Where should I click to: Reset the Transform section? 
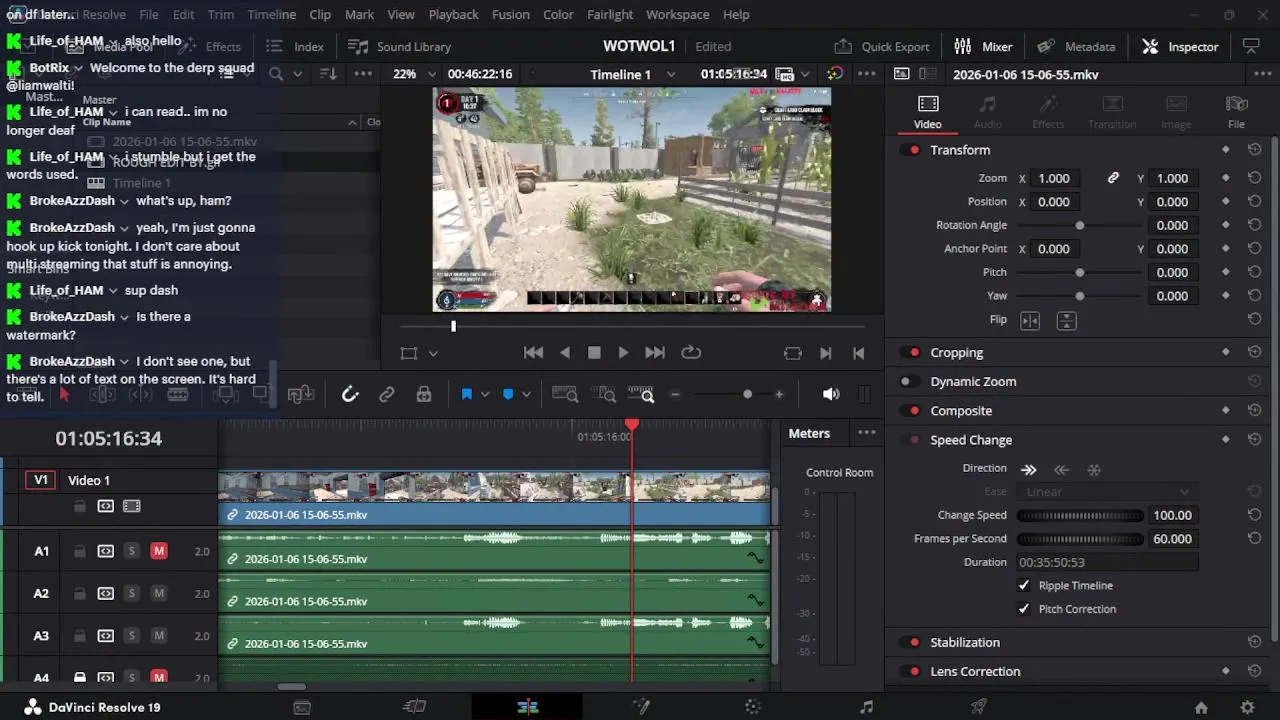click(x=1254, y=150)
